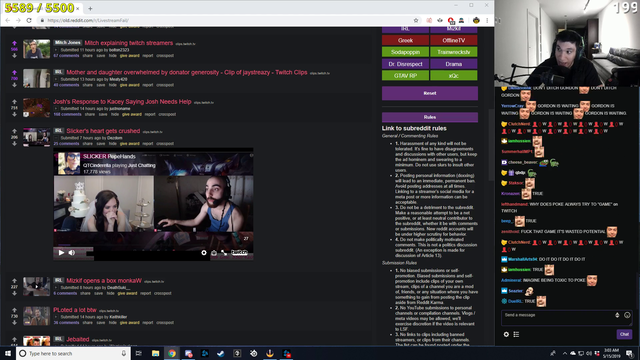
Task: Filter by the Drama flair button
Action: [453, 64]
